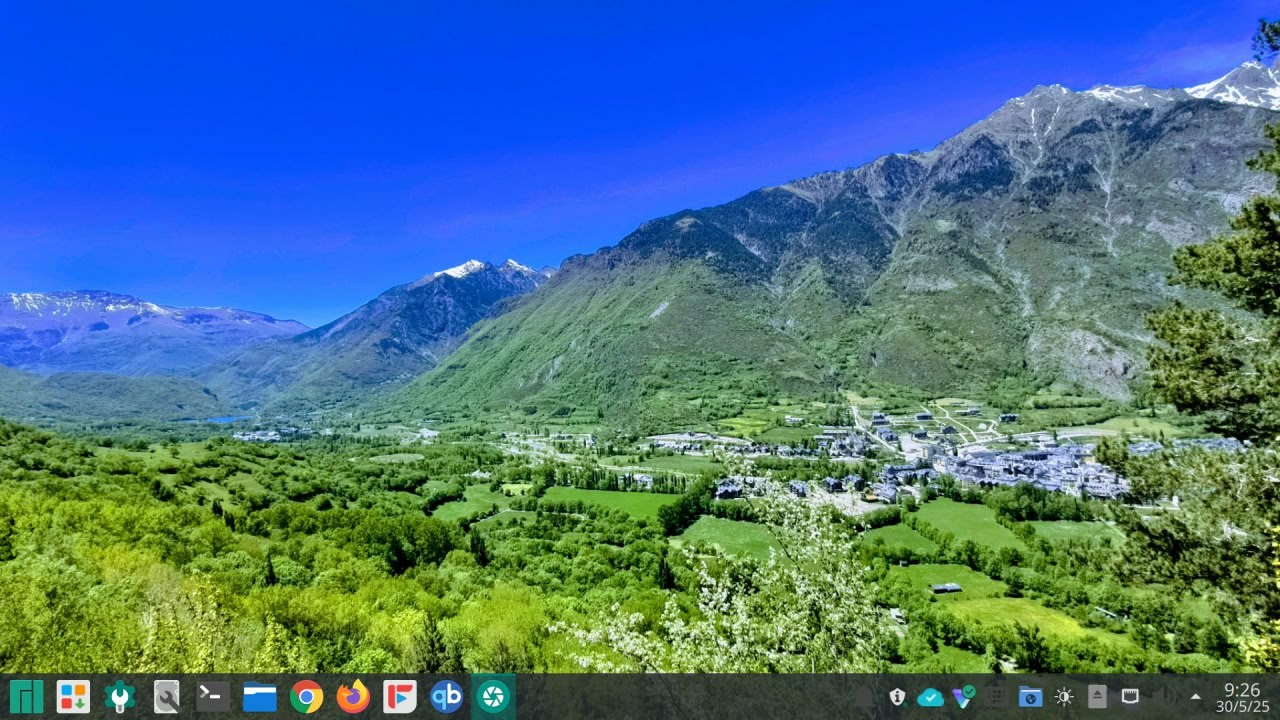Screen dimensions: 1280x720
Task: Launch the Add/Remove Software package manager
Action: click(73, 696)
